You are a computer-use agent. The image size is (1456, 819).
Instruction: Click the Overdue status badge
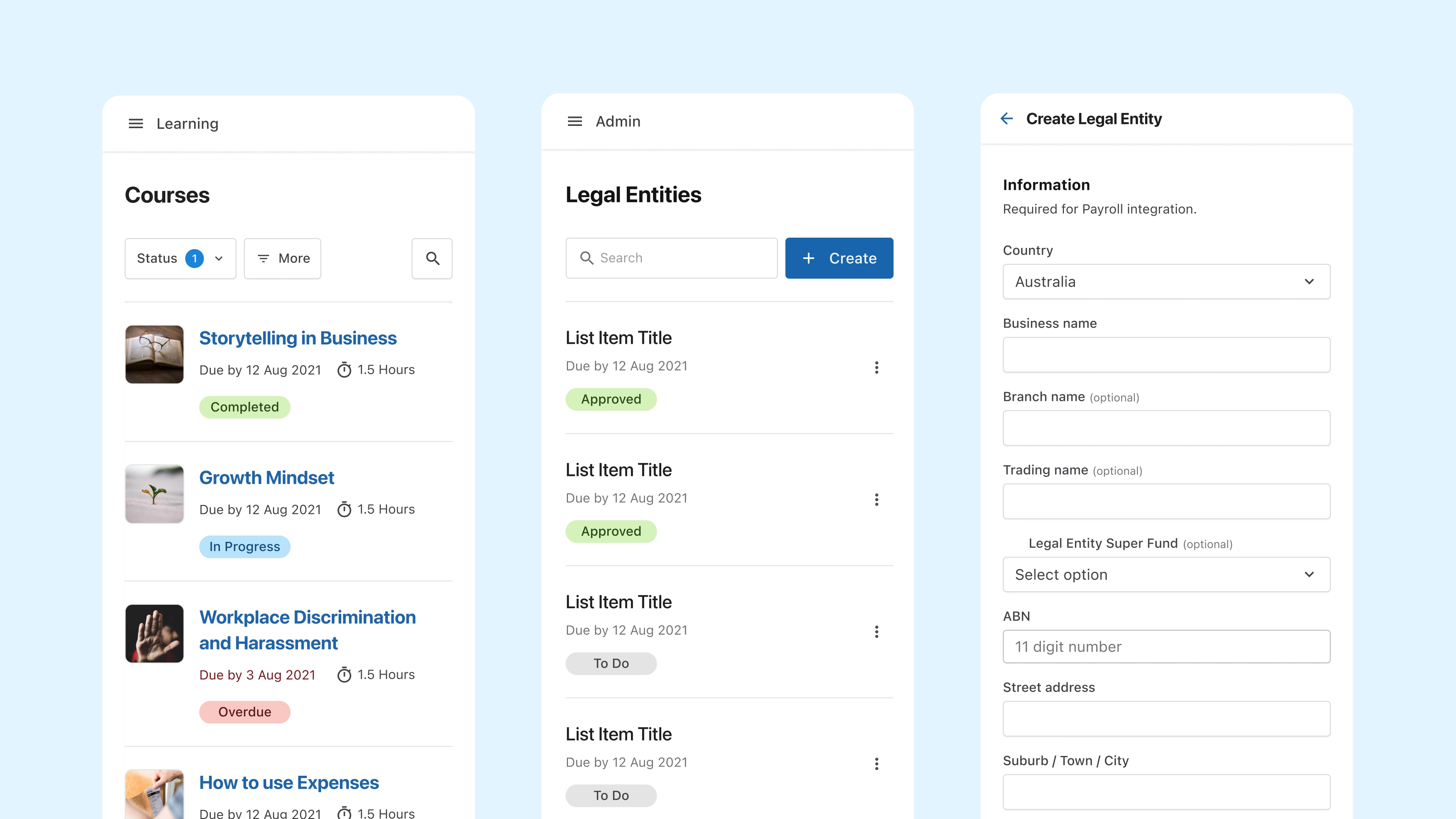(245, 712)
